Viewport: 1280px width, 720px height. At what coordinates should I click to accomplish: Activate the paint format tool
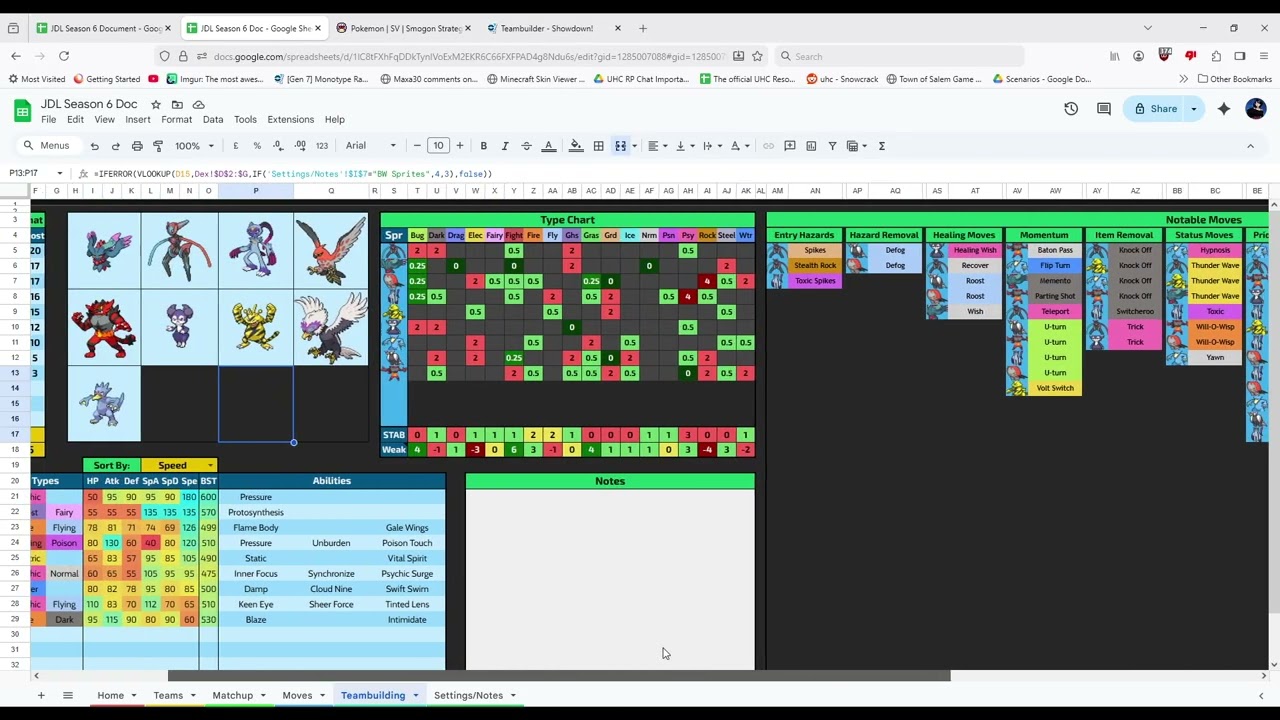tap(158, 146)
